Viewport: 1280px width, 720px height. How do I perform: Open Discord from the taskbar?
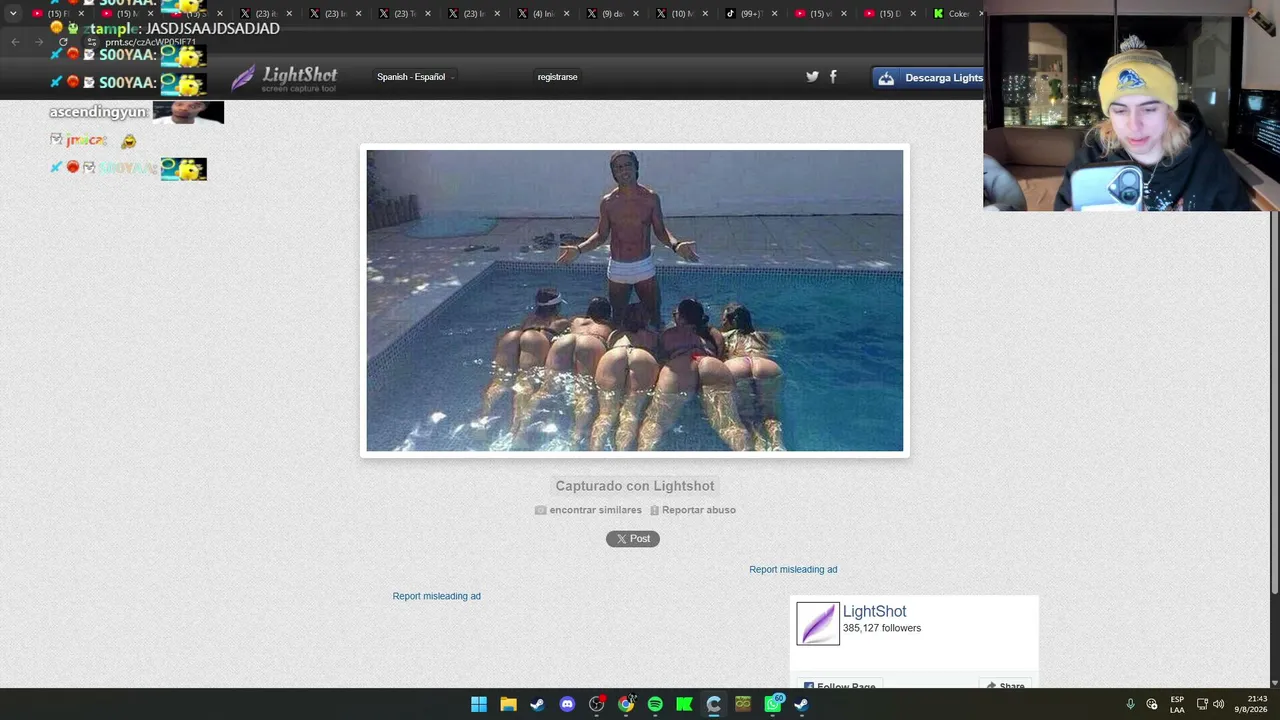coord(567,704)
